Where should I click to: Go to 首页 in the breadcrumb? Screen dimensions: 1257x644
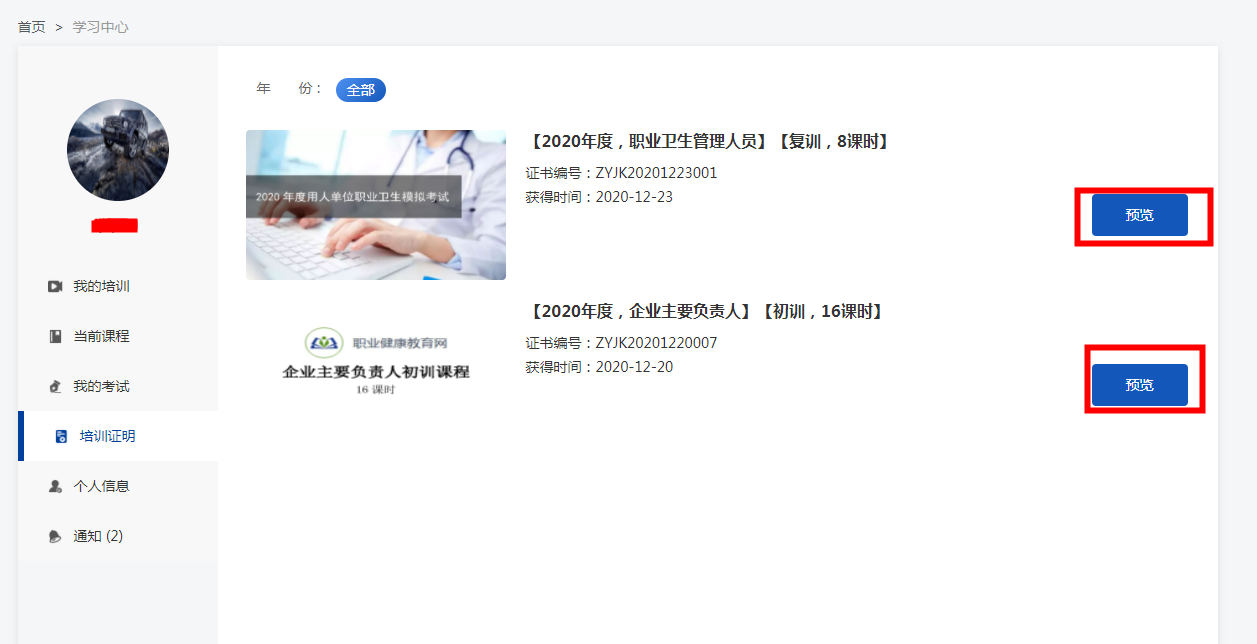32,27
